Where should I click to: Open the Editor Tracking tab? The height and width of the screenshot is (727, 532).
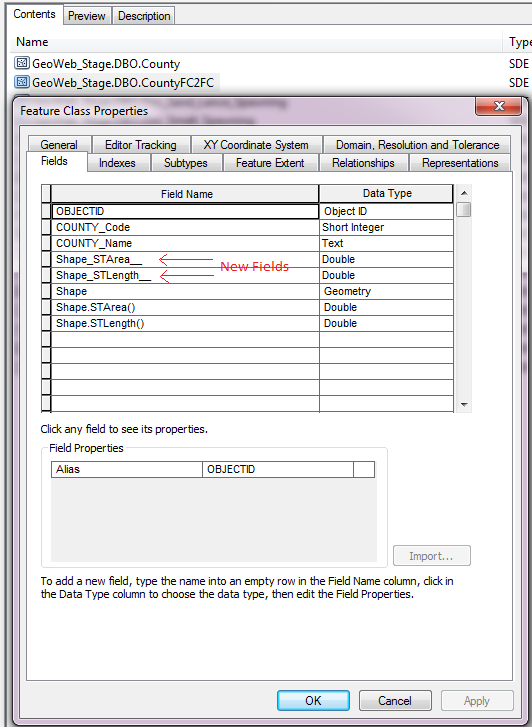pyautogui.click(x=141, y=145)
